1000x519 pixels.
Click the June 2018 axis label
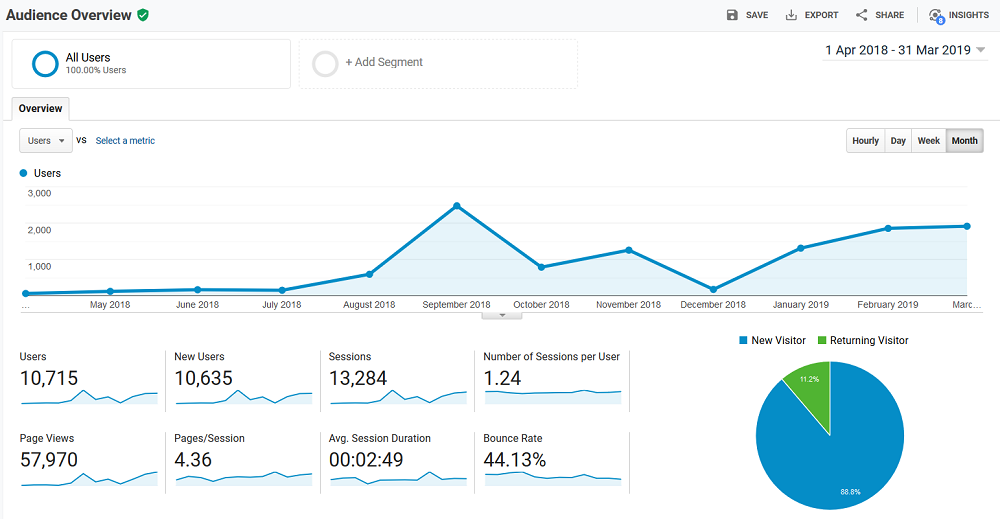click(x=197, y=305)
